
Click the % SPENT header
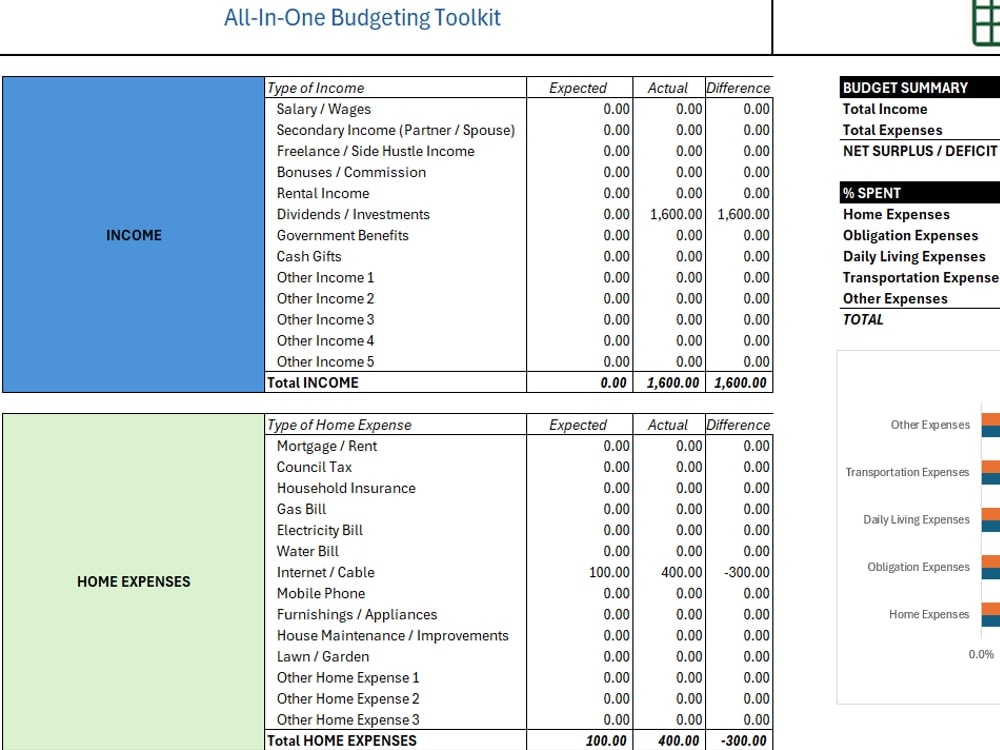point(871,193)
